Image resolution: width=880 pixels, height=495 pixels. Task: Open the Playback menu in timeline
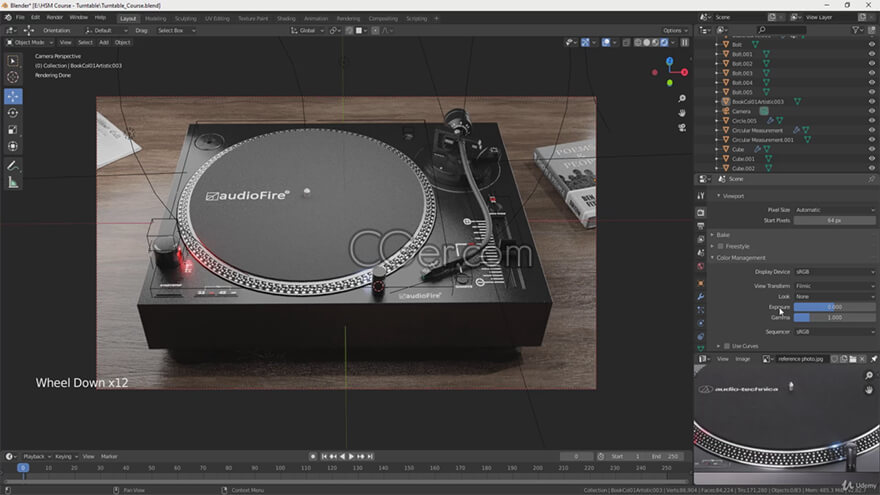tap(35, 457)
